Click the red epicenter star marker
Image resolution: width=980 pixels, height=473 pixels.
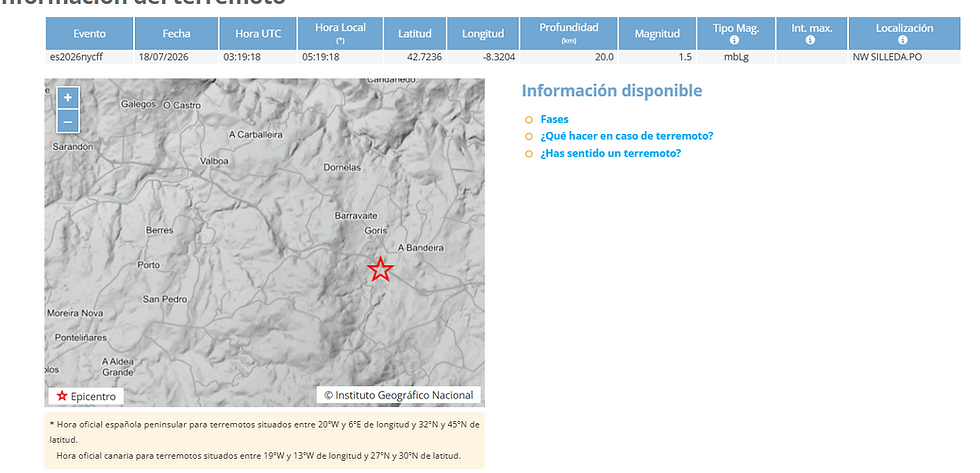pyautogui.click(x=380, y=269)
